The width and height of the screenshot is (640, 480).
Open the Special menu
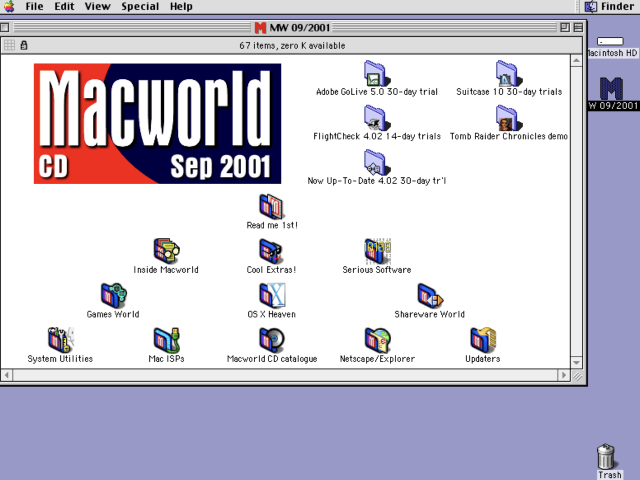140,7
